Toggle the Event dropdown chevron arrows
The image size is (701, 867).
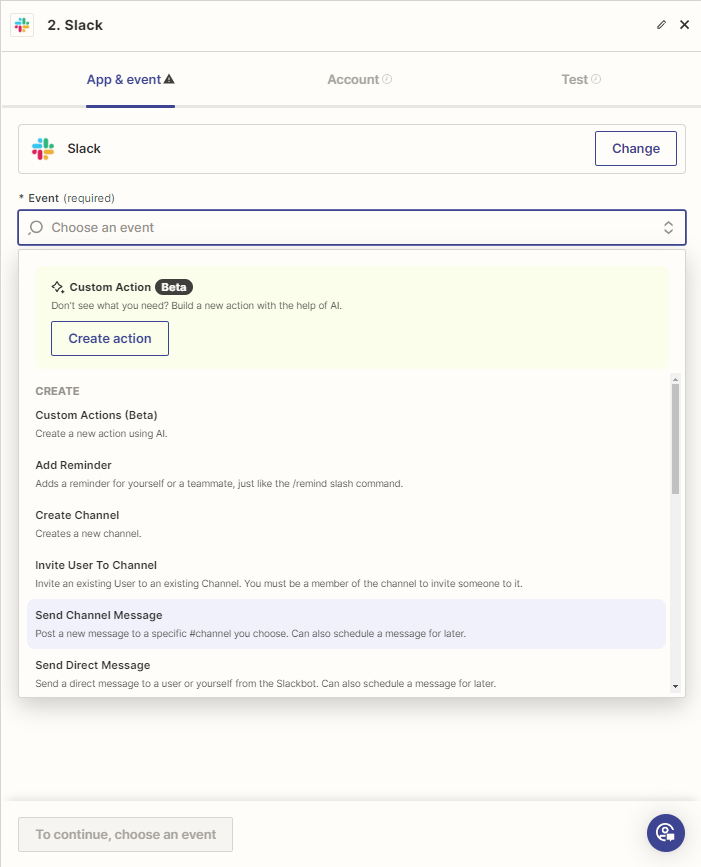668,228
